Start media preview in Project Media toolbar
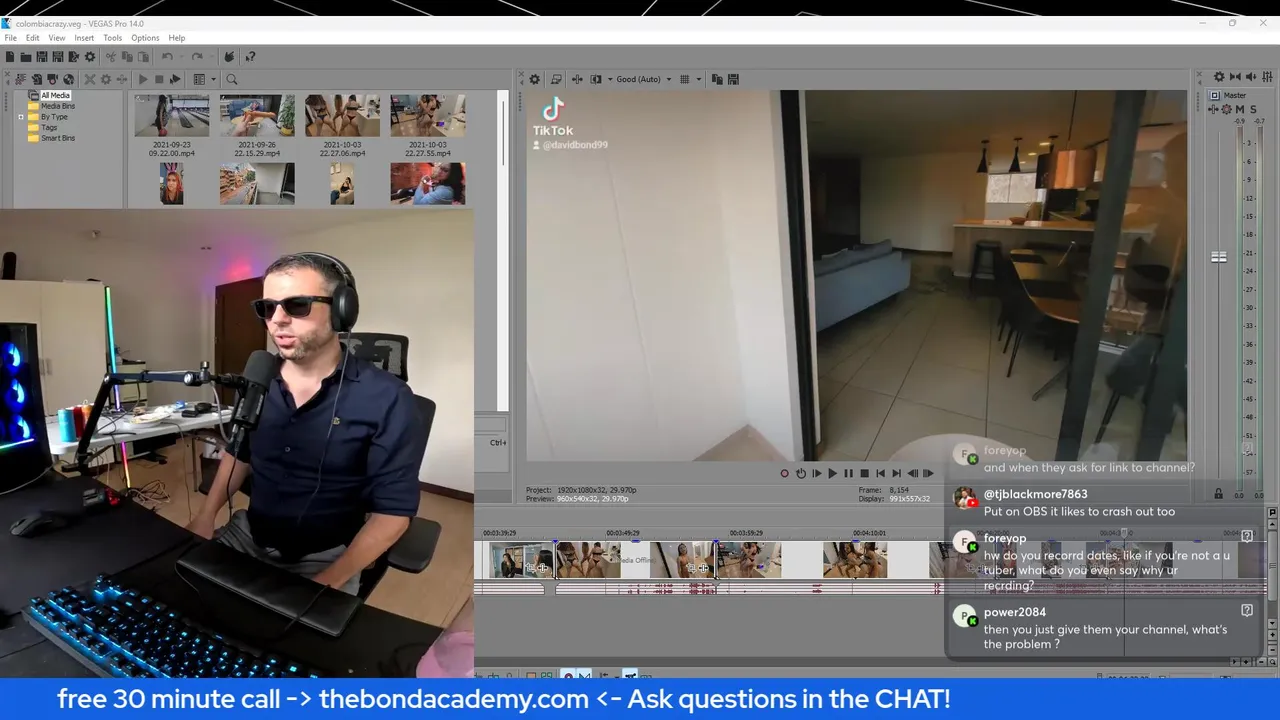Image resolution: width=1280 pixels, height=720 pixels. 143,79
